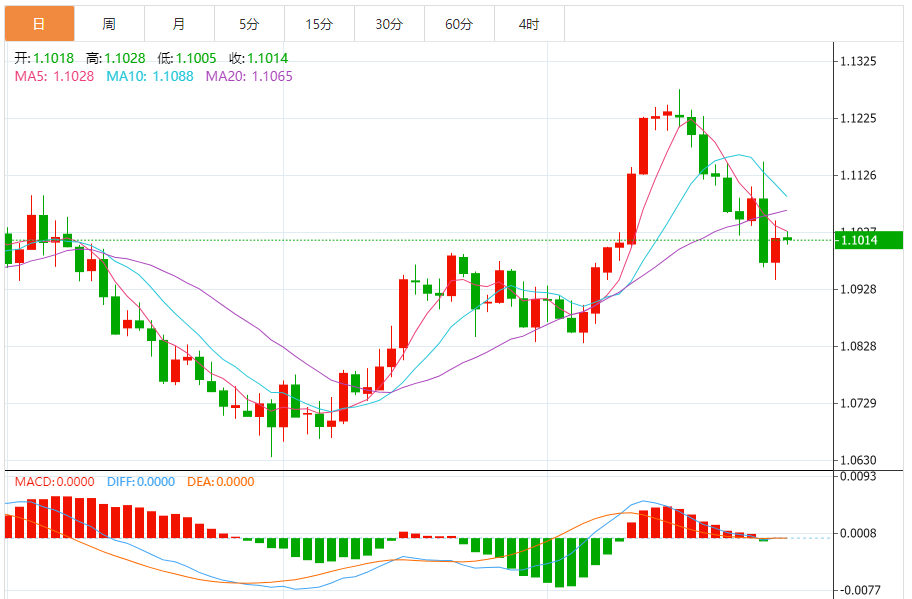Screen dimensions: 912x599
Task: Click the MACD:0.0000 indicator label
Action: 54,482
